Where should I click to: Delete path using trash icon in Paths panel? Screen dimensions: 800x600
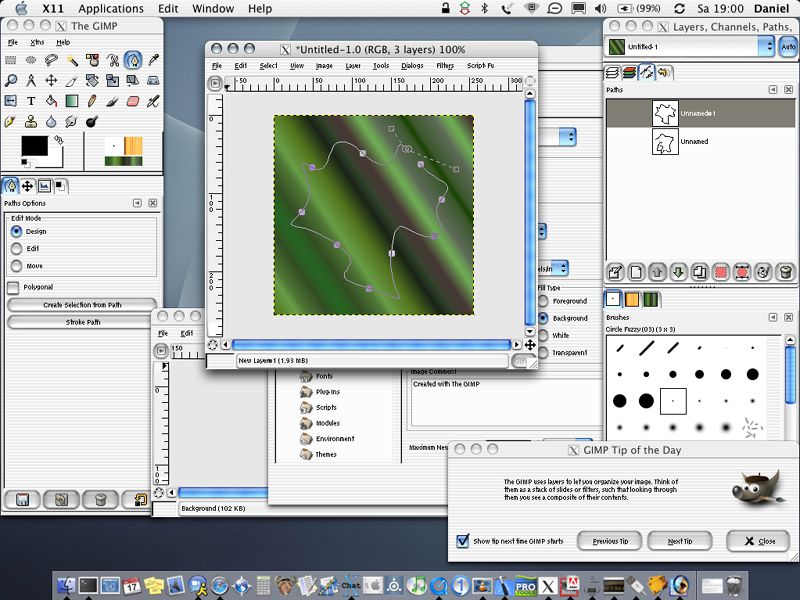tap(786, 271)
